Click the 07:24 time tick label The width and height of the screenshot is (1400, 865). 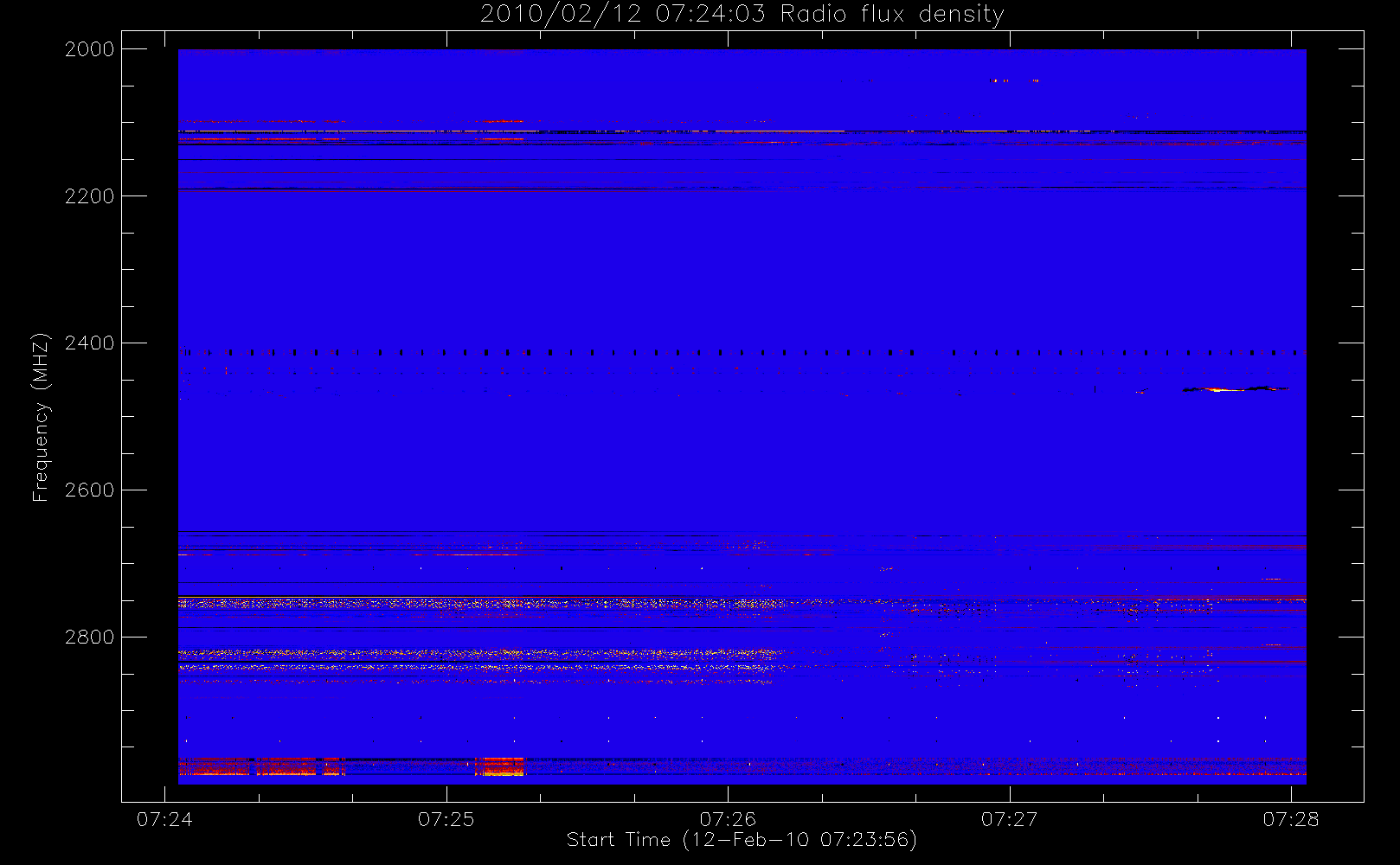(164, 819)
